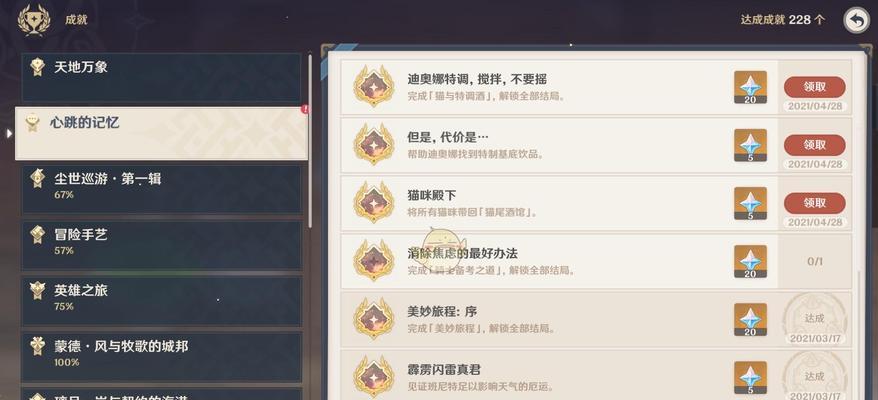Screen dimensions: 878x400
Task: Open 尘世巡游·第一辑 category at 67%
Action: (161, 189)
